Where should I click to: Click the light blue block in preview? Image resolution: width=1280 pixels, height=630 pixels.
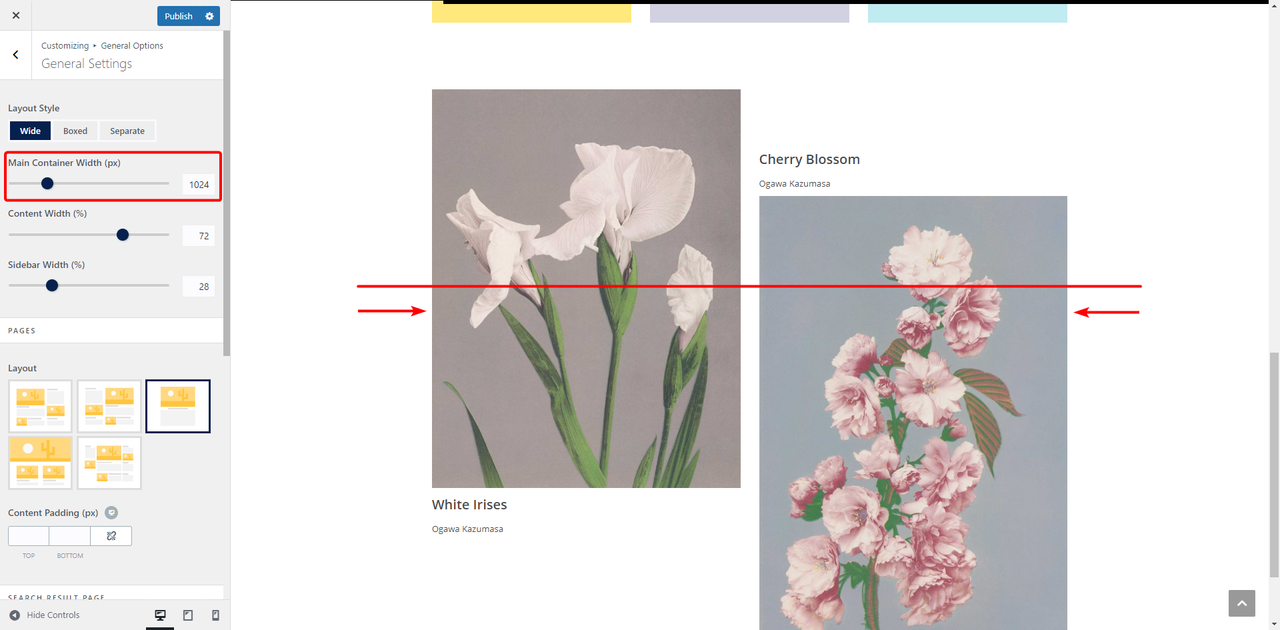(x=967, y=11)
